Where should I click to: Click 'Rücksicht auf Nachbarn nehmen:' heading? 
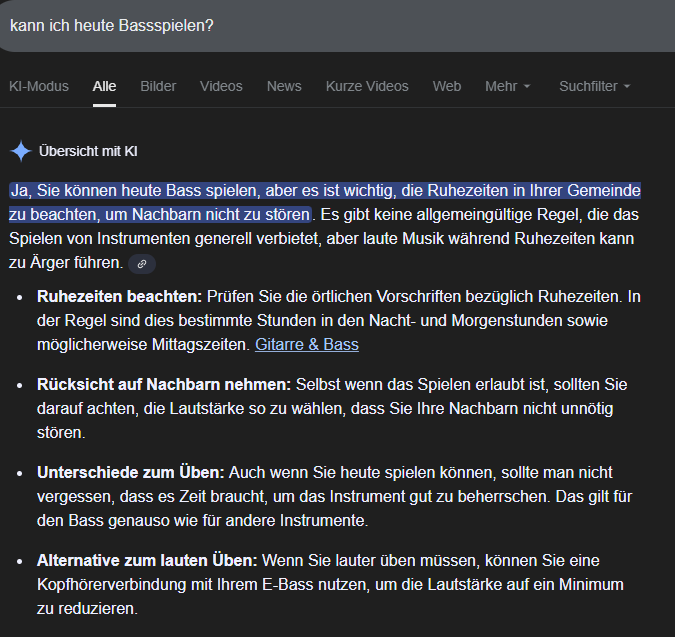[x=163, y=384]
